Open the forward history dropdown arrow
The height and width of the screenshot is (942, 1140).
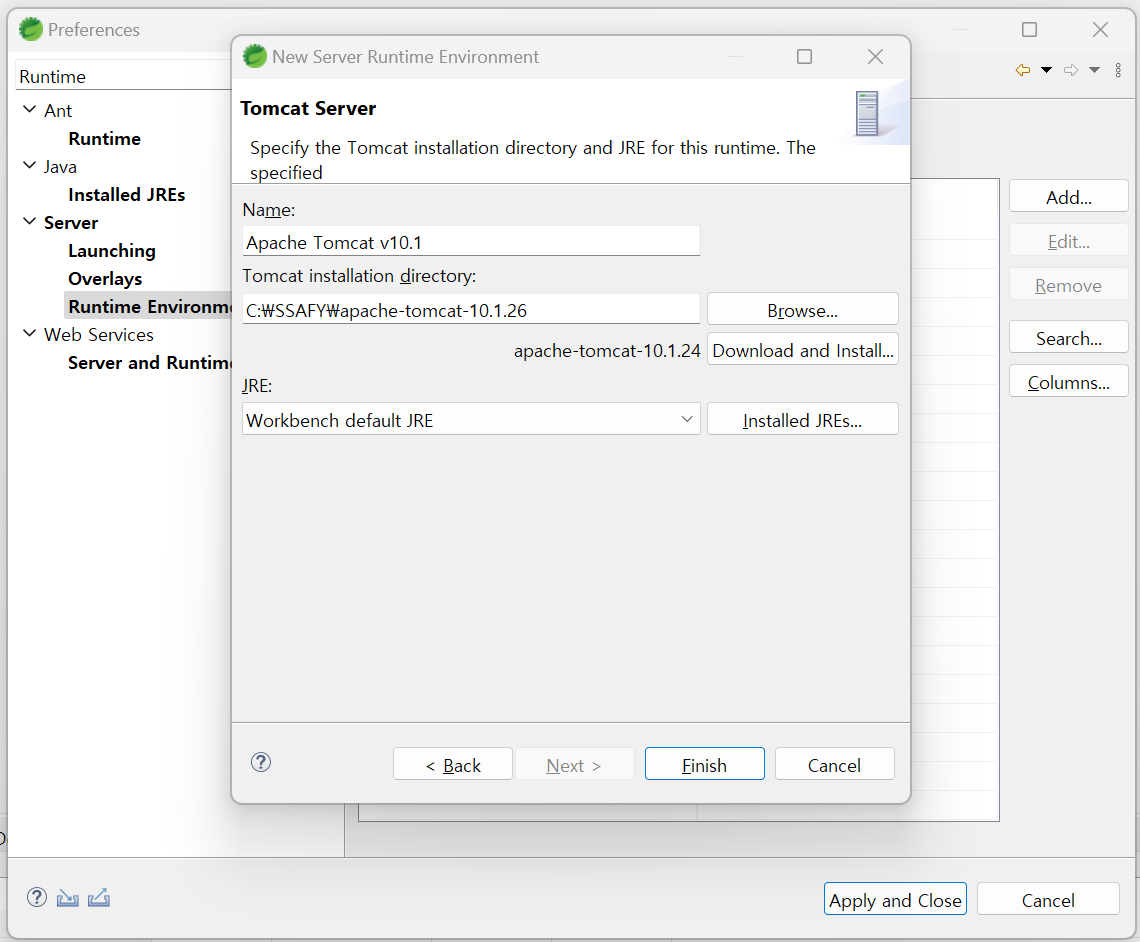click(x=1094, y=70)
